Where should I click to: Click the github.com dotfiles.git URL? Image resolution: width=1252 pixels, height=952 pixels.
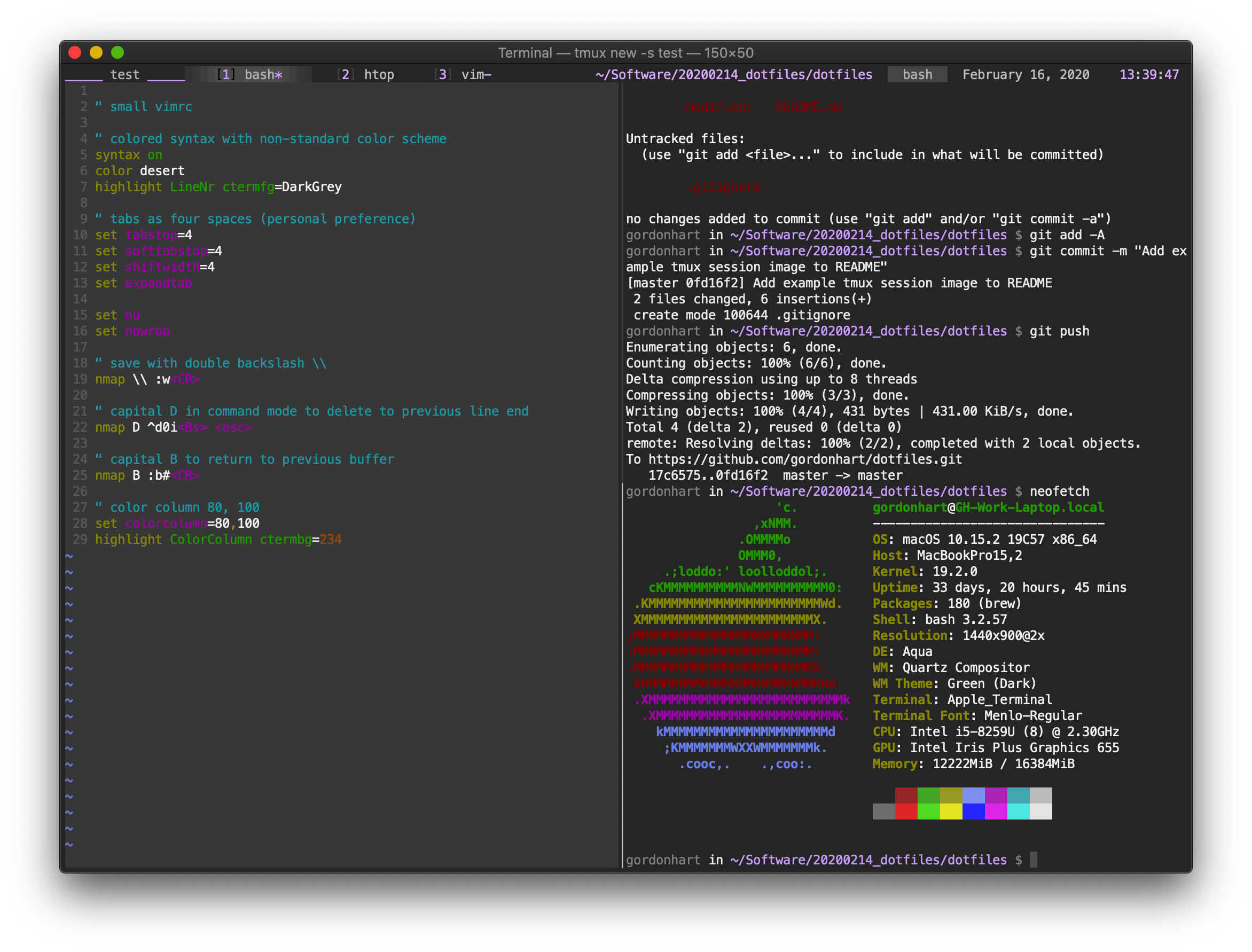[804, 459]
